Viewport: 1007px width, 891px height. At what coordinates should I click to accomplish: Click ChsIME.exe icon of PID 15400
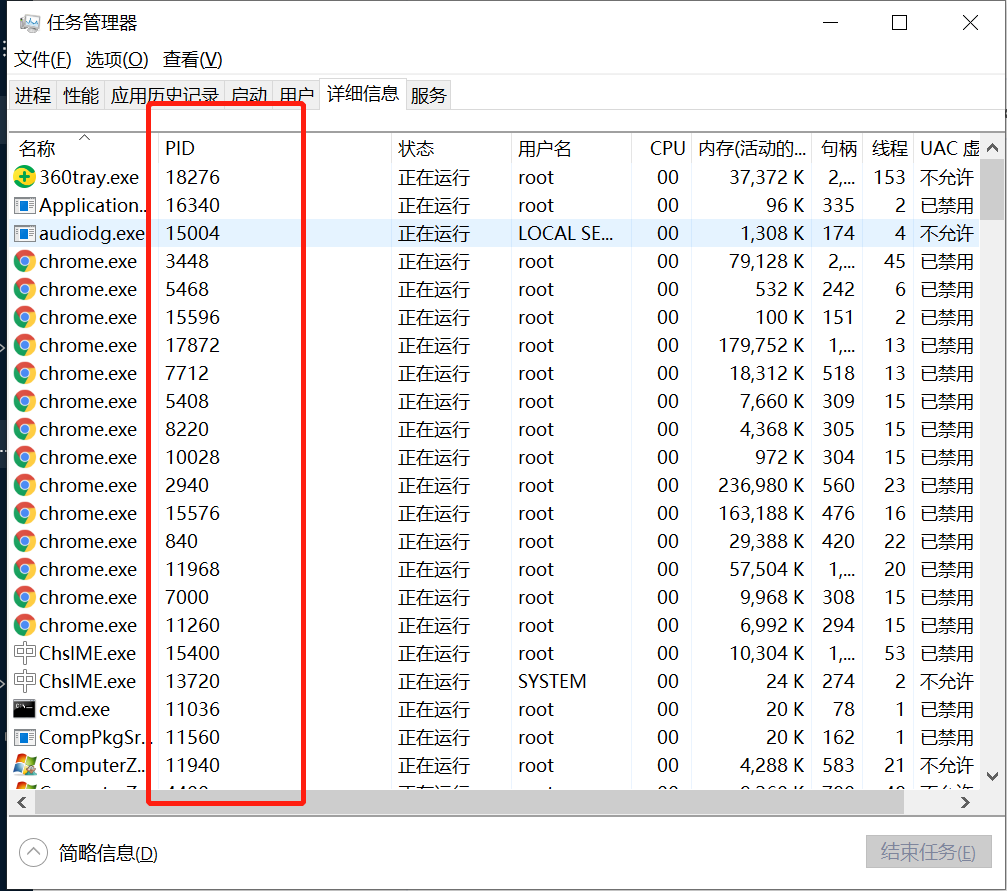click(24, 653)
